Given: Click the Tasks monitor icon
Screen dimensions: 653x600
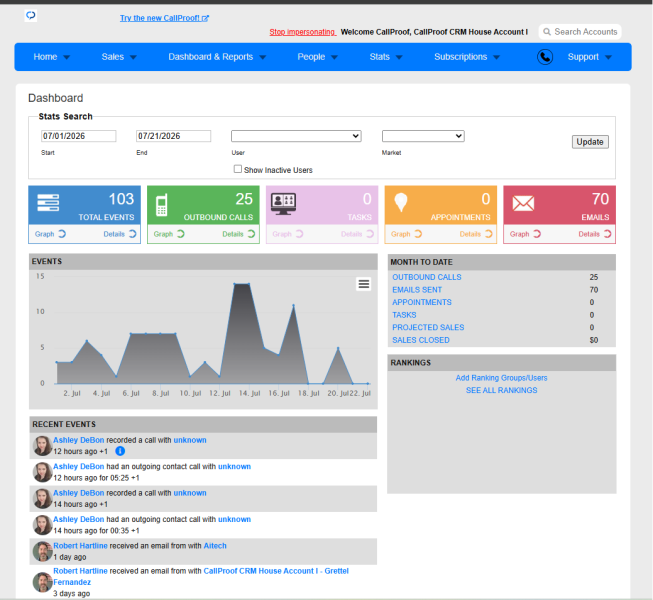Looking at the screenshot, I should click(x=283, y=204).
